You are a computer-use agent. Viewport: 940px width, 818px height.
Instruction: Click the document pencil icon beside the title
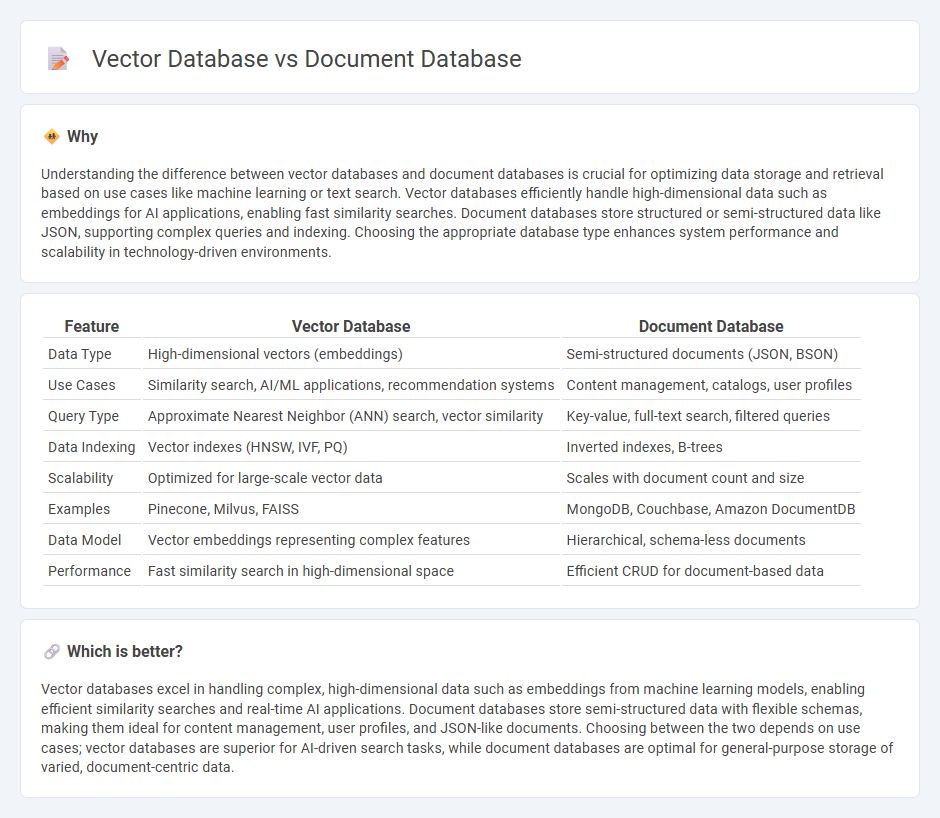[x=58, y=59]
